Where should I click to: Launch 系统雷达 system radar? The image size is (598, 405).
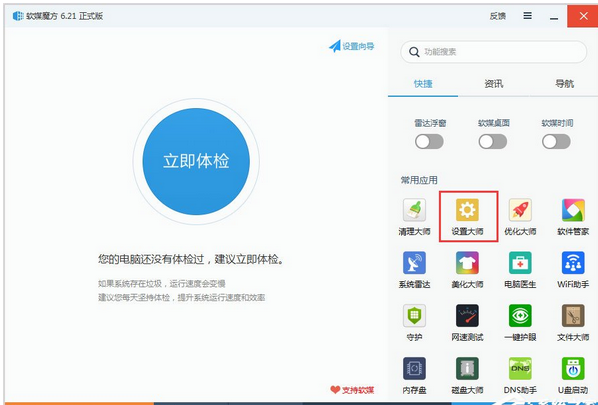414,270
